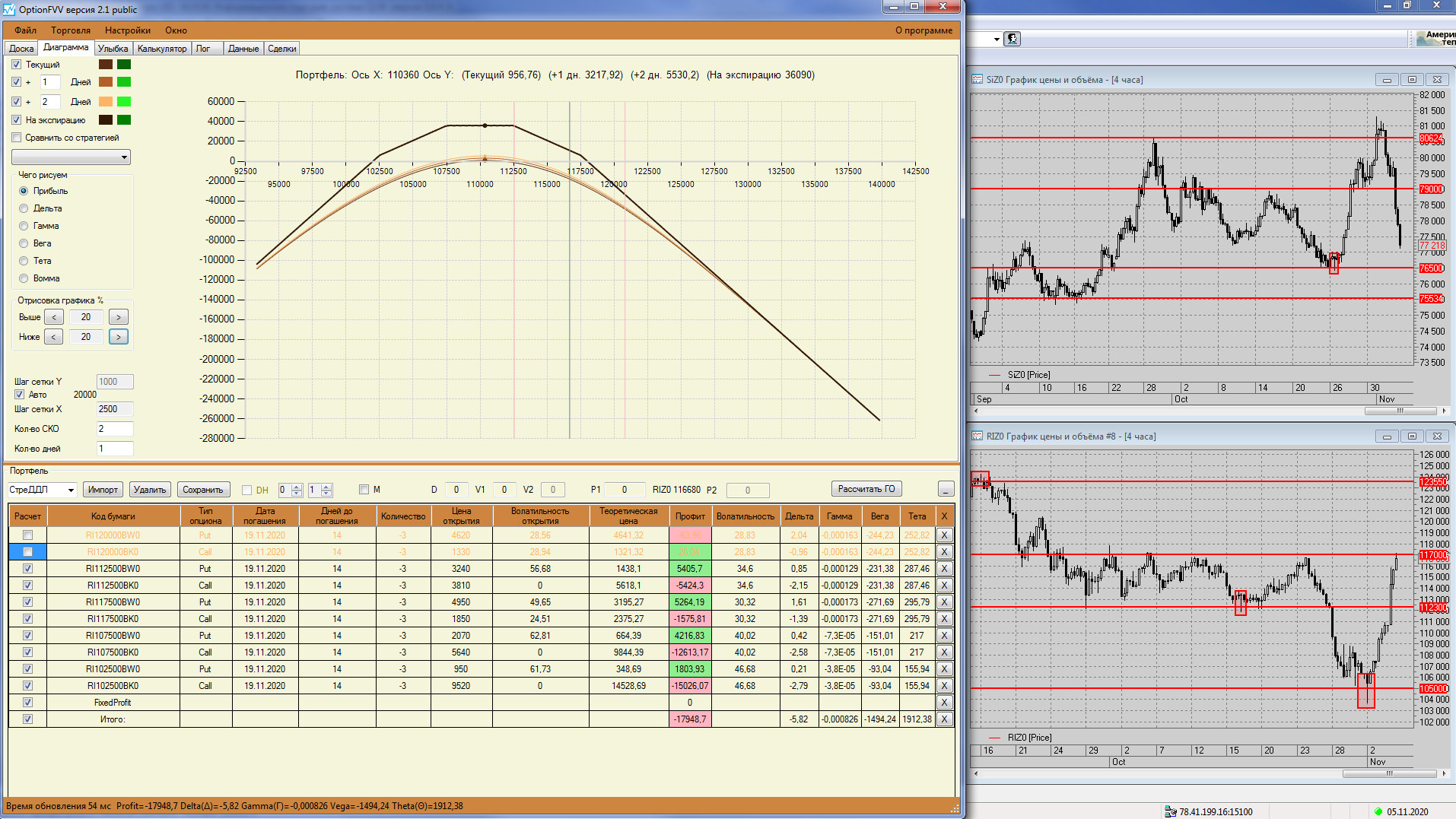This screenshot has width=1456, height=819.
Task: Click the right arrow next to Выше
Action: click(x=119, y=317)
